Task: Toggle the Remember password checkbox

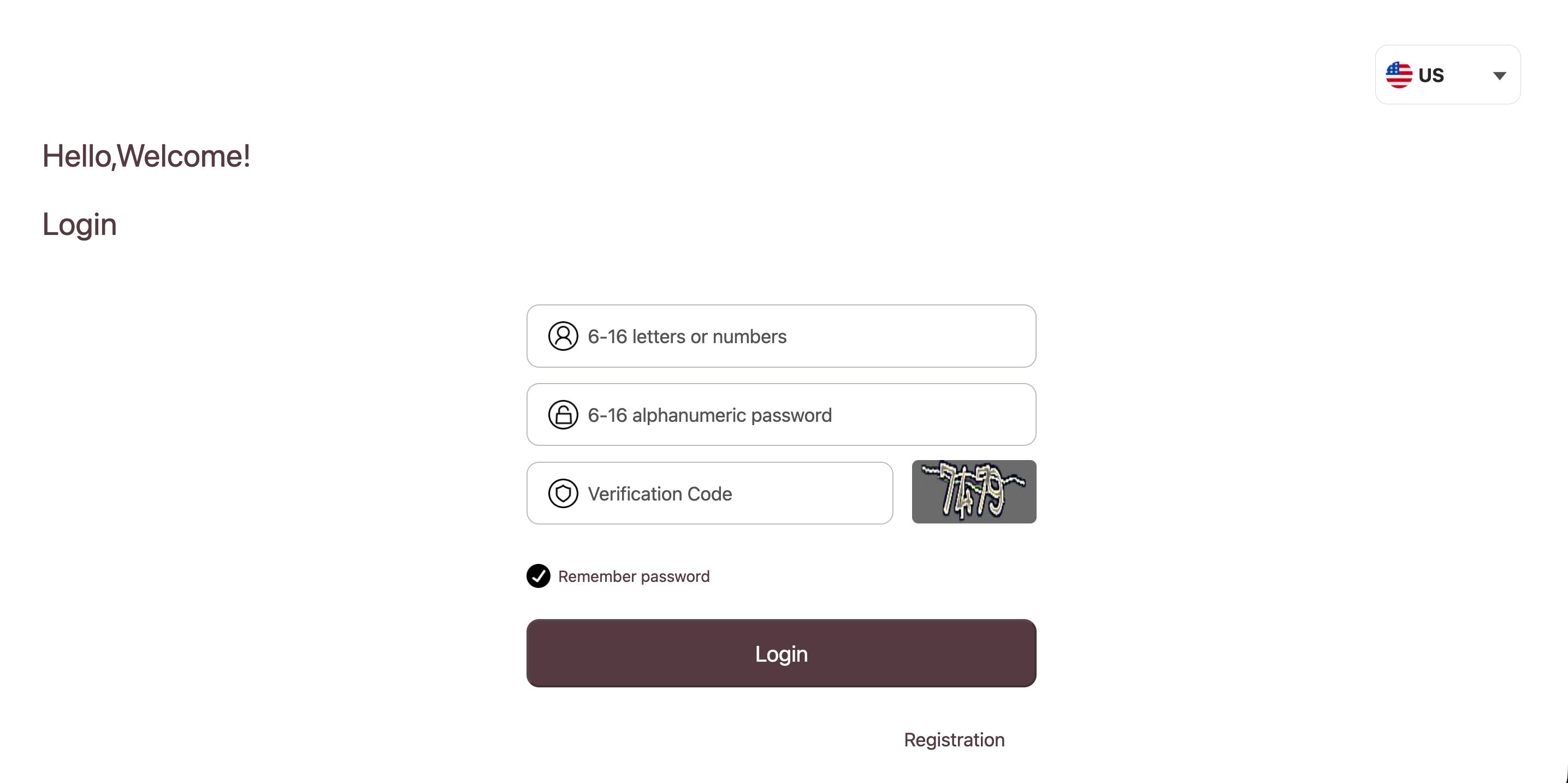Action: click(x=539, y=576)
